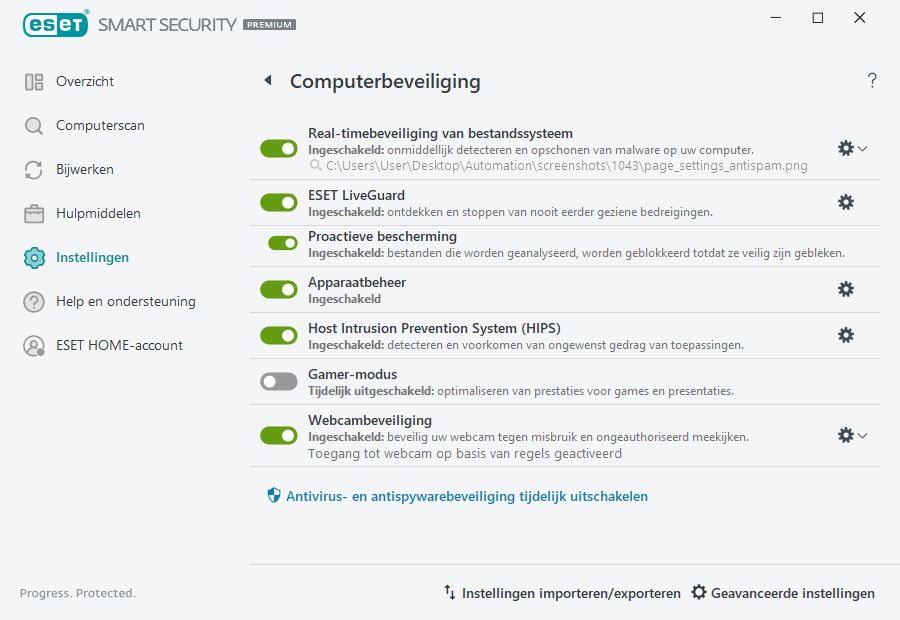Open Help en ondersteuning from the sidebar
The image size is (900, 620).
click(33, 301)
